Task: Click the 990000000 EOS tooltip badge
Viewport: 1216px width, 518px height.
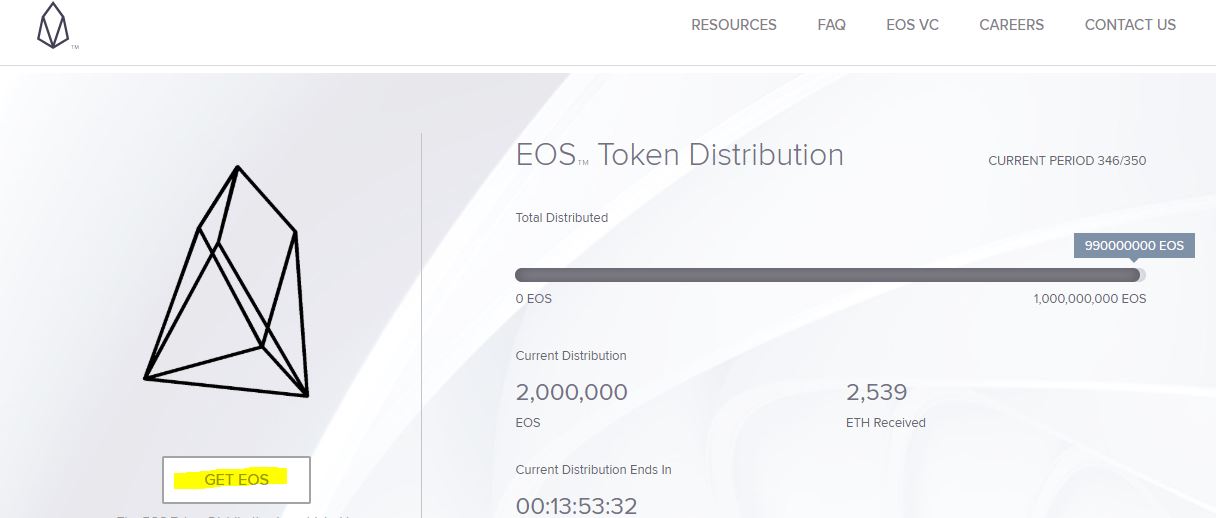Action: [x=1134, y=245]
